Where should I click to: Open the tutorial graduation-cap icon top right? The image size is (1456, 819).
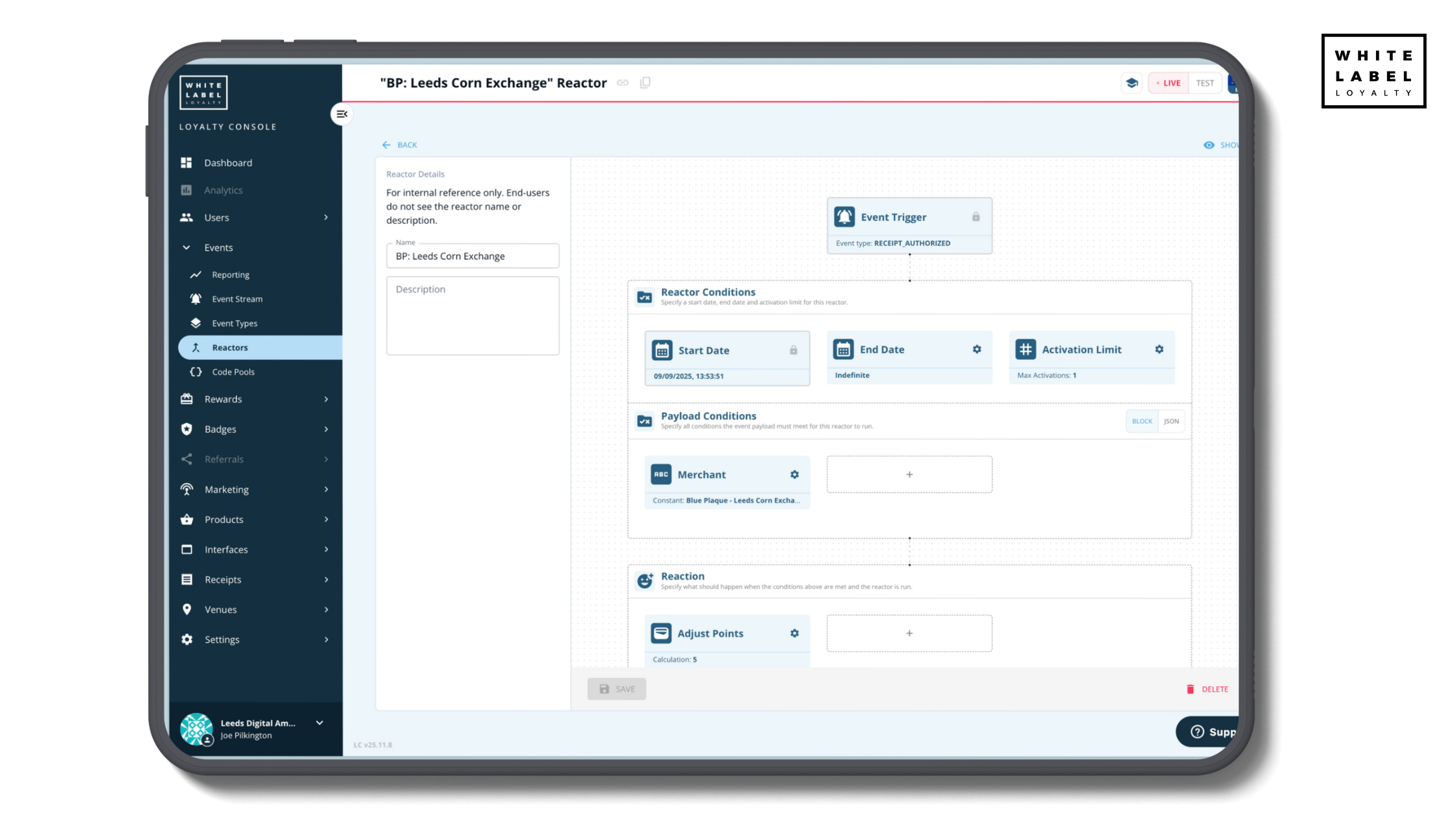point(1132,83)
